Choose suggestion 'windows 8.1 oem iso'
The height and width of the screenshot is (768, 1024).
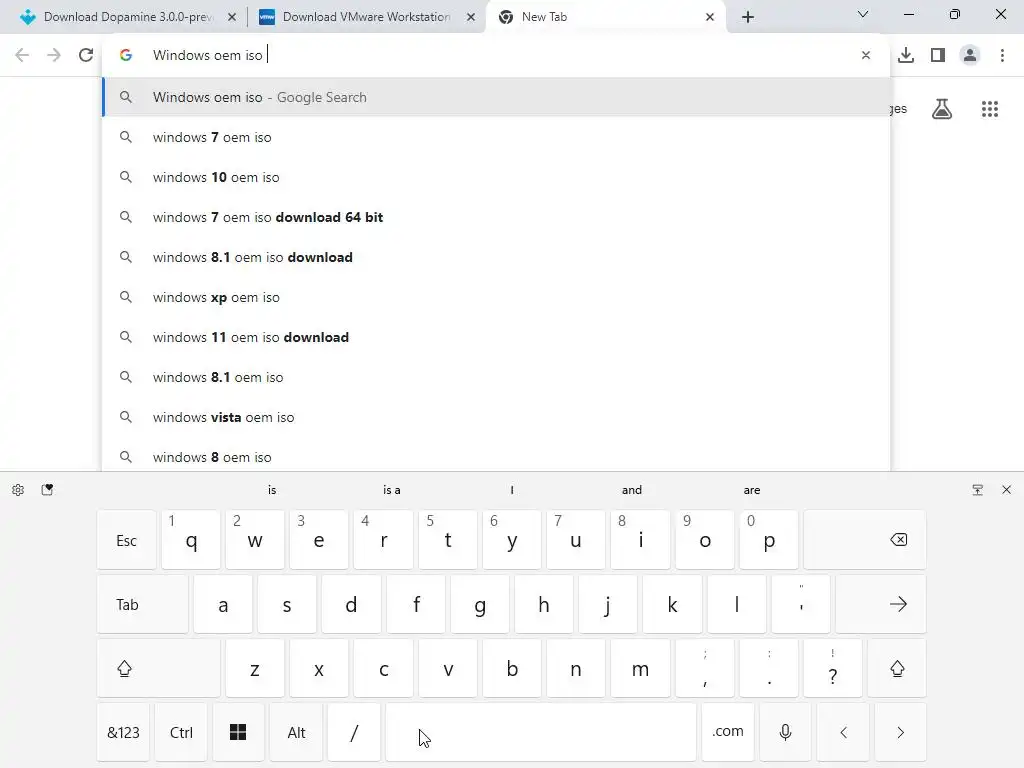tap(496, 377)
